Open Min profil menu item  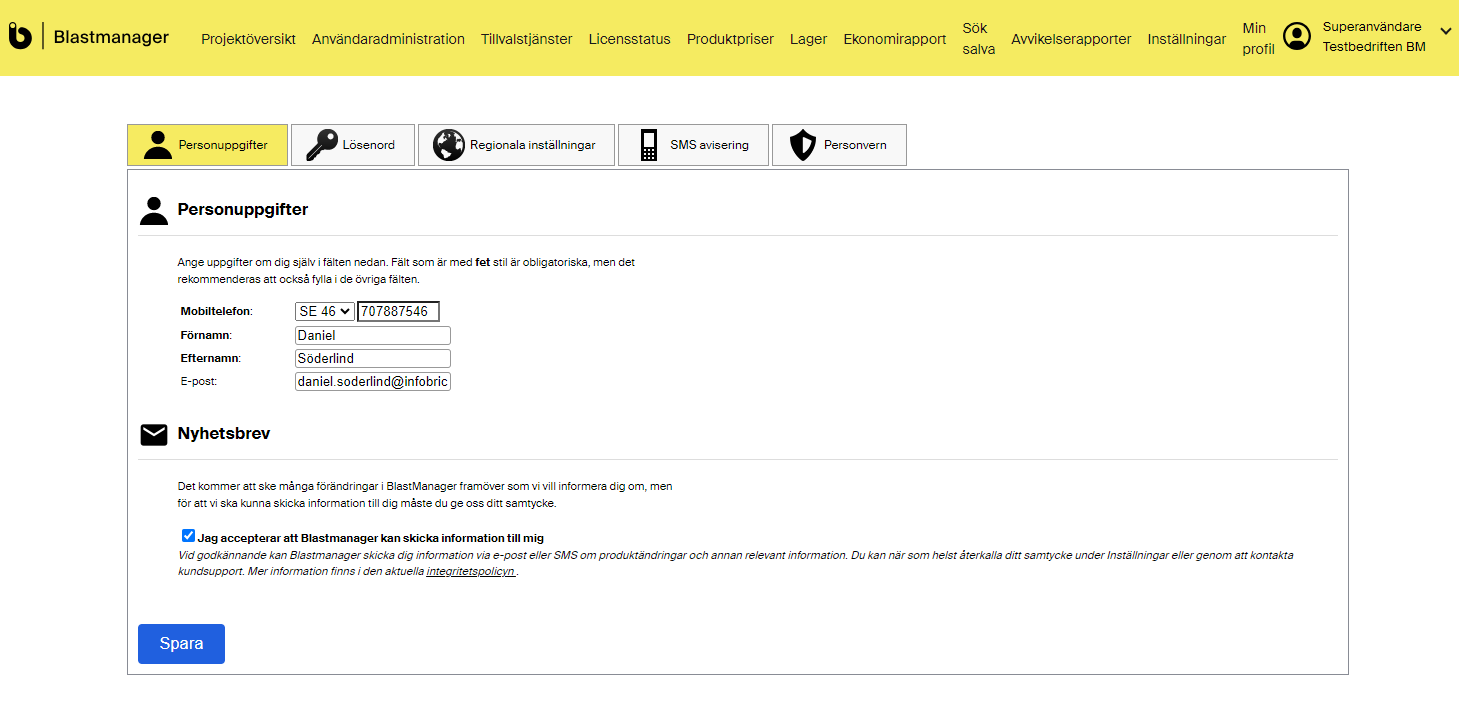1258,38
